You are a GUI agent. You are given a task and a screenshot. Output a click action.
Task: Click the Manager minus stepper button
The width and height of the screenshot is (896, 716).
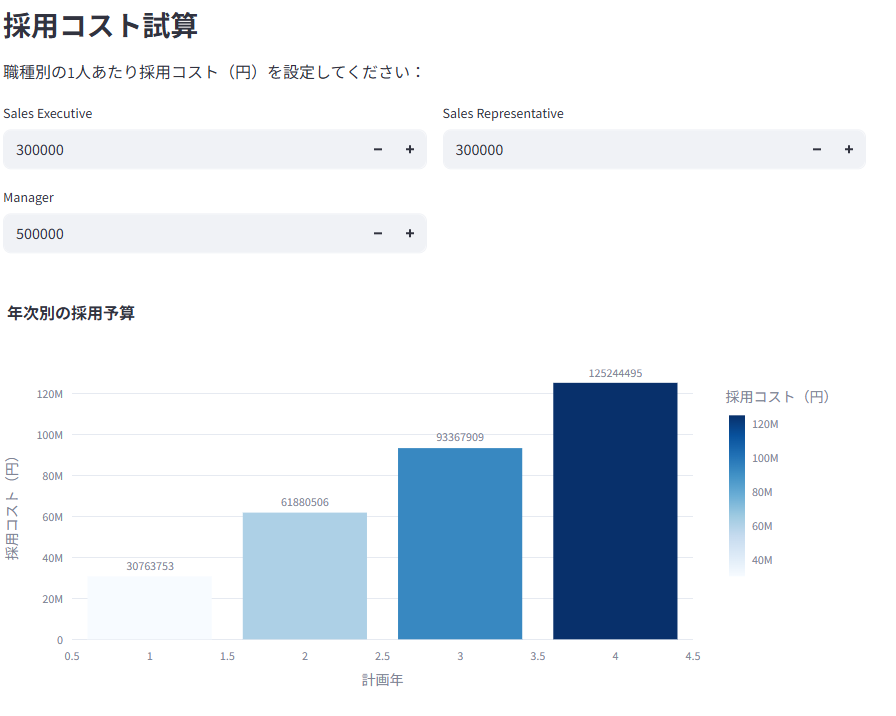(x=378, y=234)
